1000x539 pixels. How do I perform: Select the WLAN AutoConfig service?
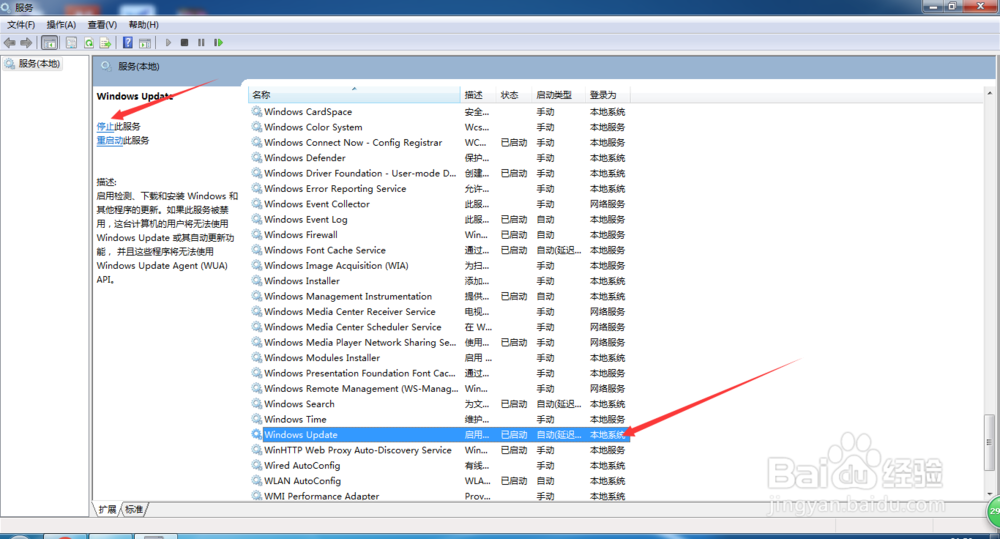[439, 480]
